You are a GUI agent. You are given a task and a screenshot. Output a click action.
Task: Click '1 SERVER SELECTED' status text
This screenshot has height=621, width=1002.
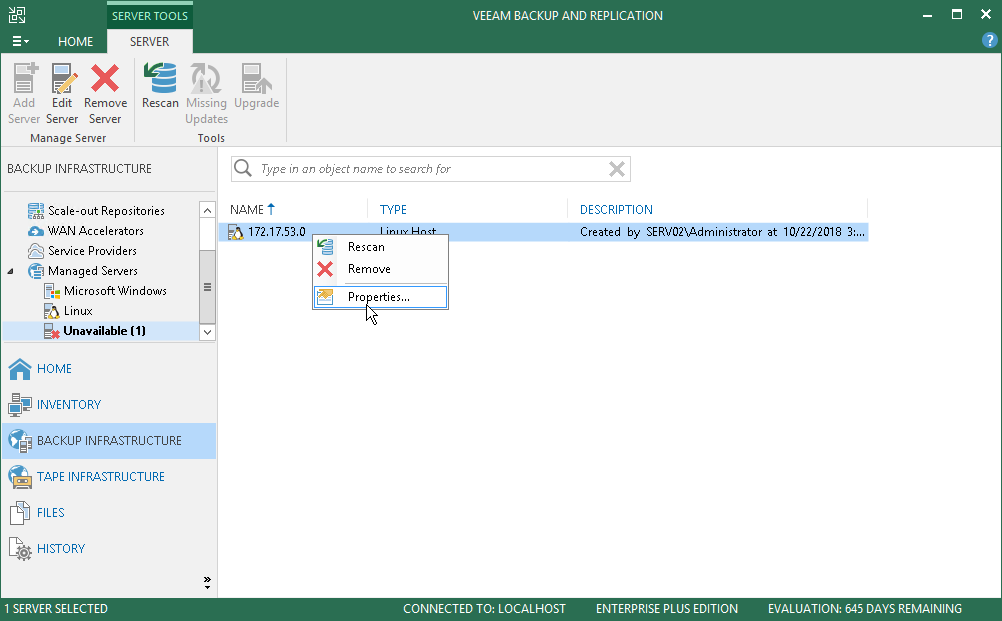[56, 609]
